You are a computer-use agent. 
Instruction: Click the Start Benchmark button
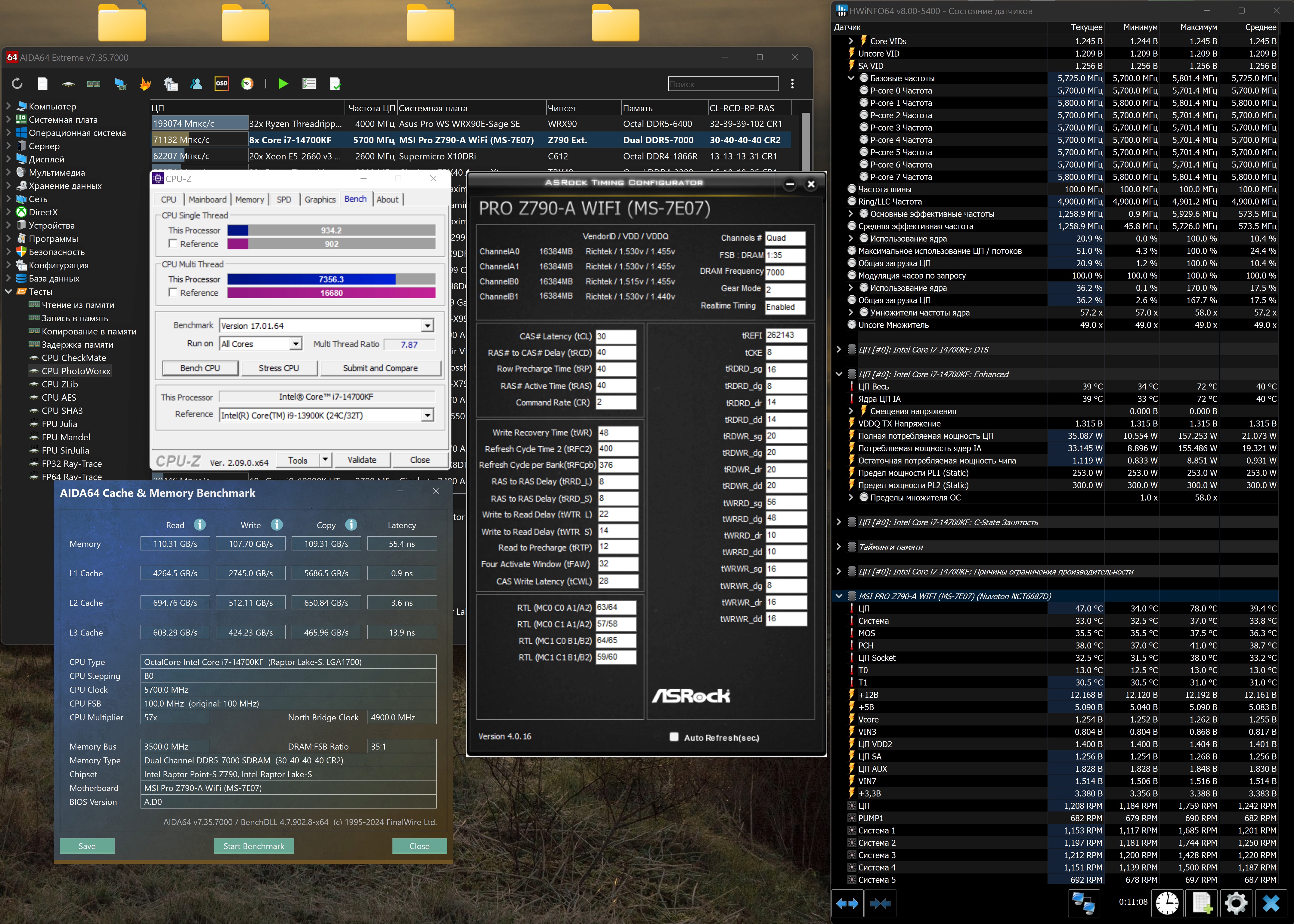(253, 846)
